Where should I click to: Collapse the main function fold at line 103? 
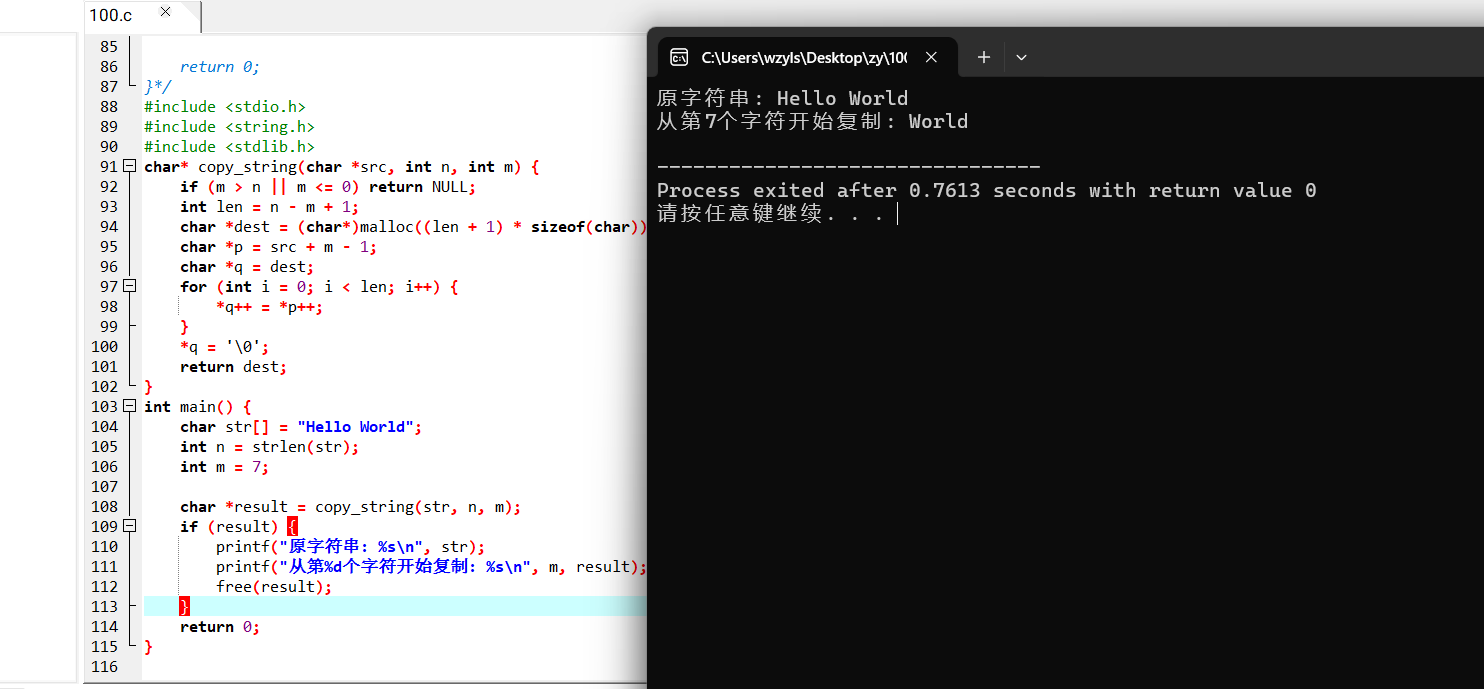pyautogui.click(x=128, y=407)
